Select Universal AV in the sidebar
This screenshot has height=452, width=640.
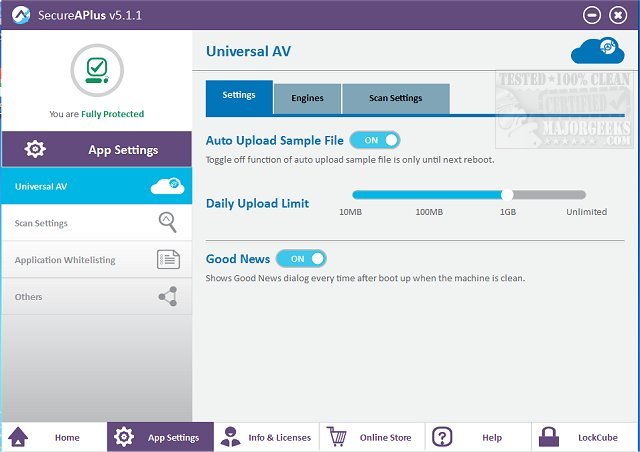point(97,186)
